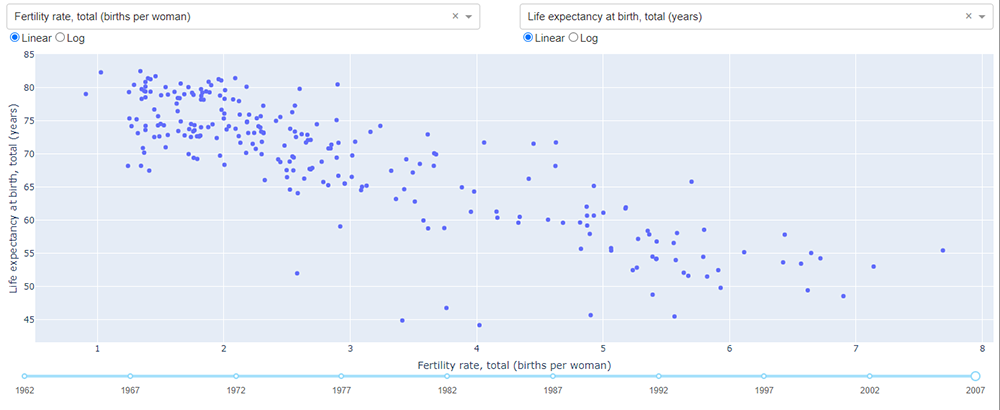Click the leftmost data point below fertility 1
Screen dimensions: 1000x410
click(85, 94)
